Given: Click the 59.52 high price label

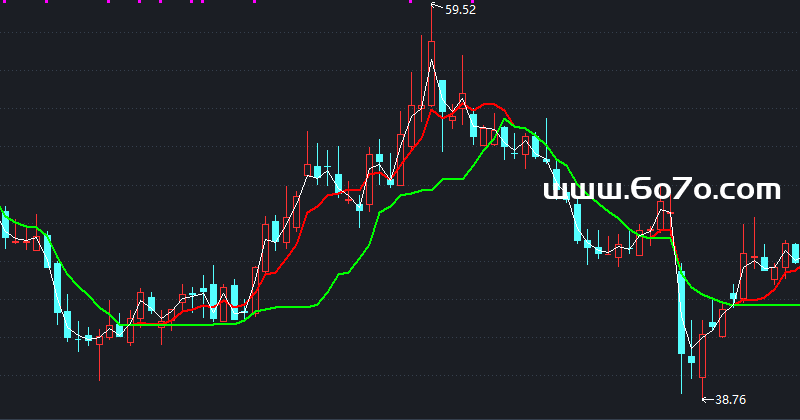Looking at the screenshot, I should 460,10.
